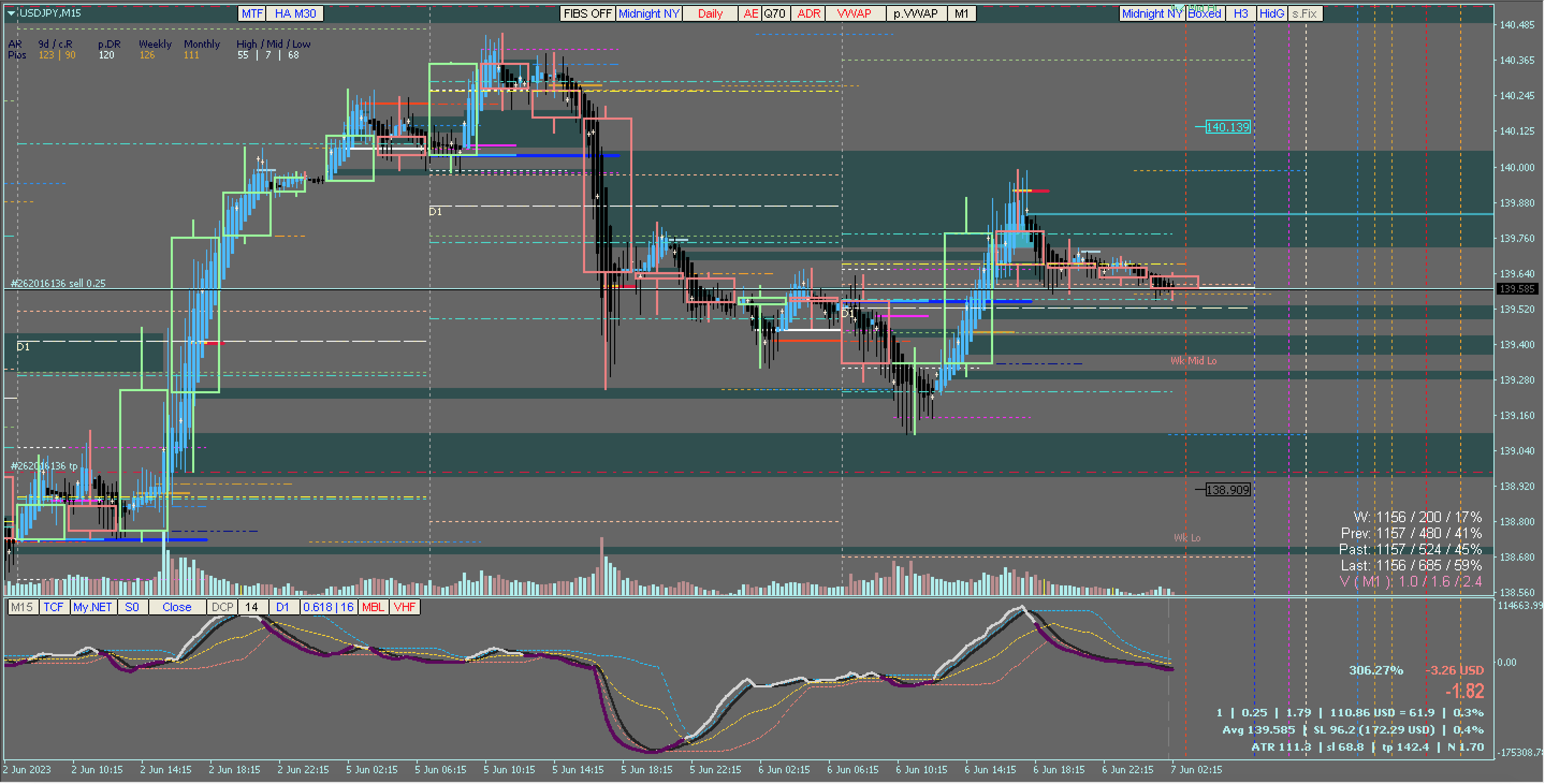
Task: Click the ADR button
Action: tap(808, 13)
